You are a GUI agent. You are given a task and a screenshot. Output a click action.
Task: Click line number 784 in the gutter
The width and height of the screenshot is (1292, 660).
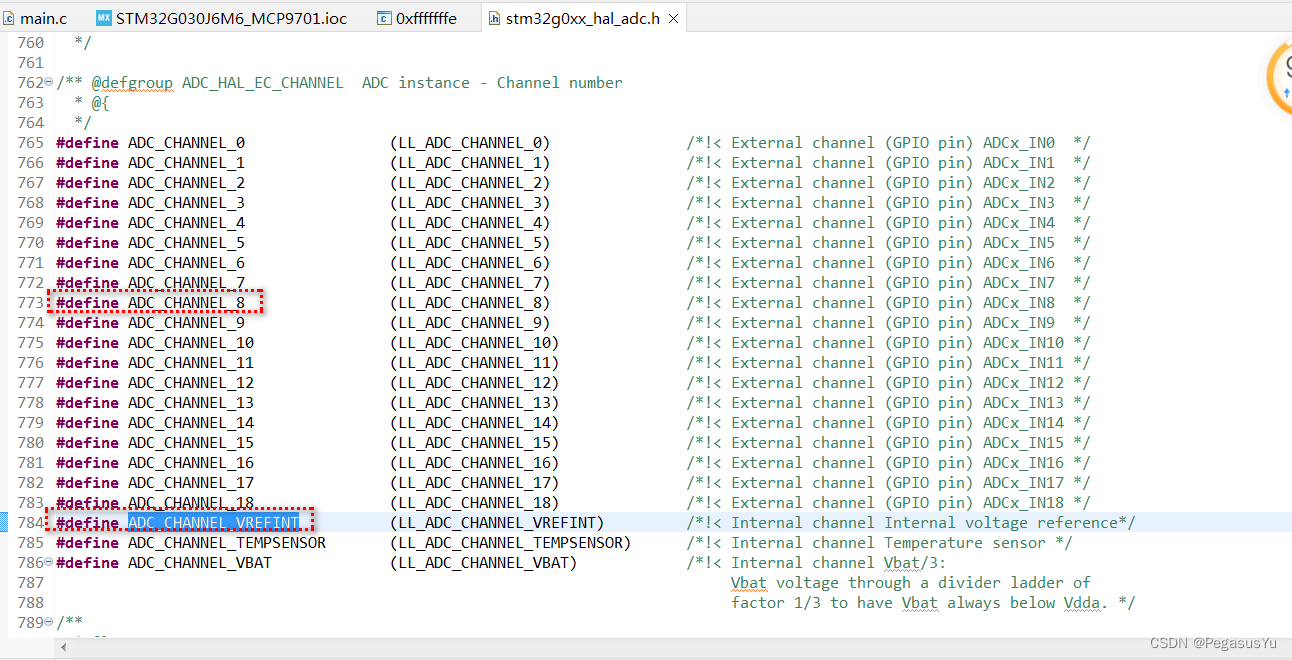click(x=31, y=522)
